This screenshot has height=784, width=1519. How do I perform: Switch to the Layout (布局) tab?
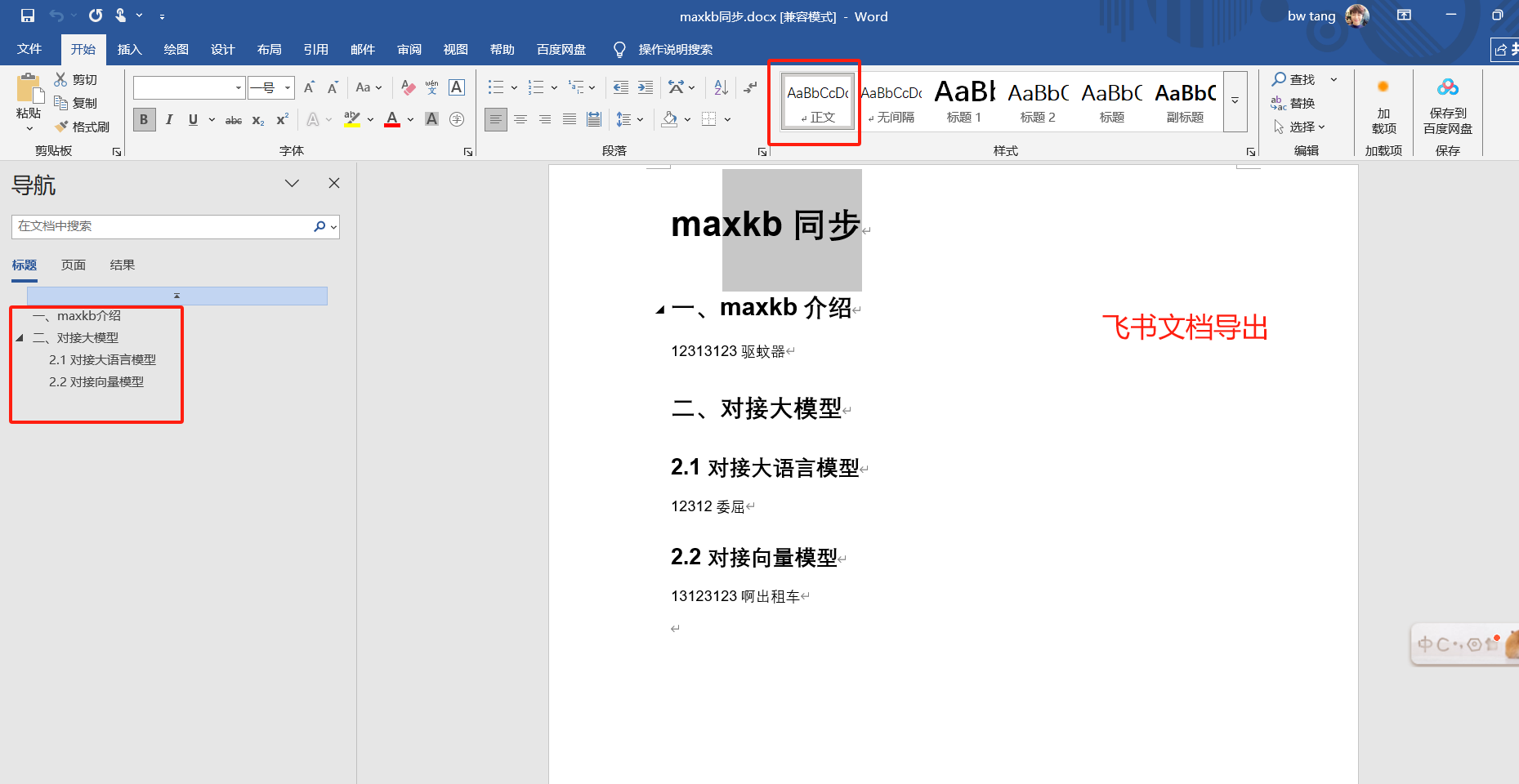tap(269, 49)
